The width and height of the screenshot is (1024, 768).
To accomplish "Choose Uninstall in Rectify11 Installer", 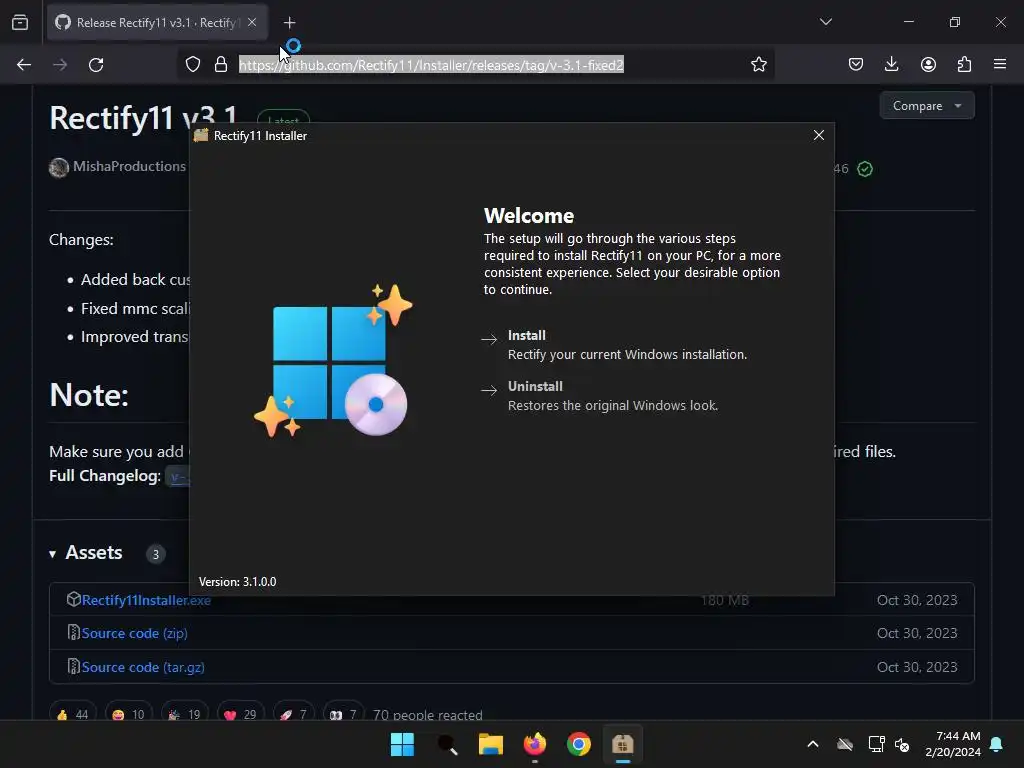I will click(x=600, y=396).
